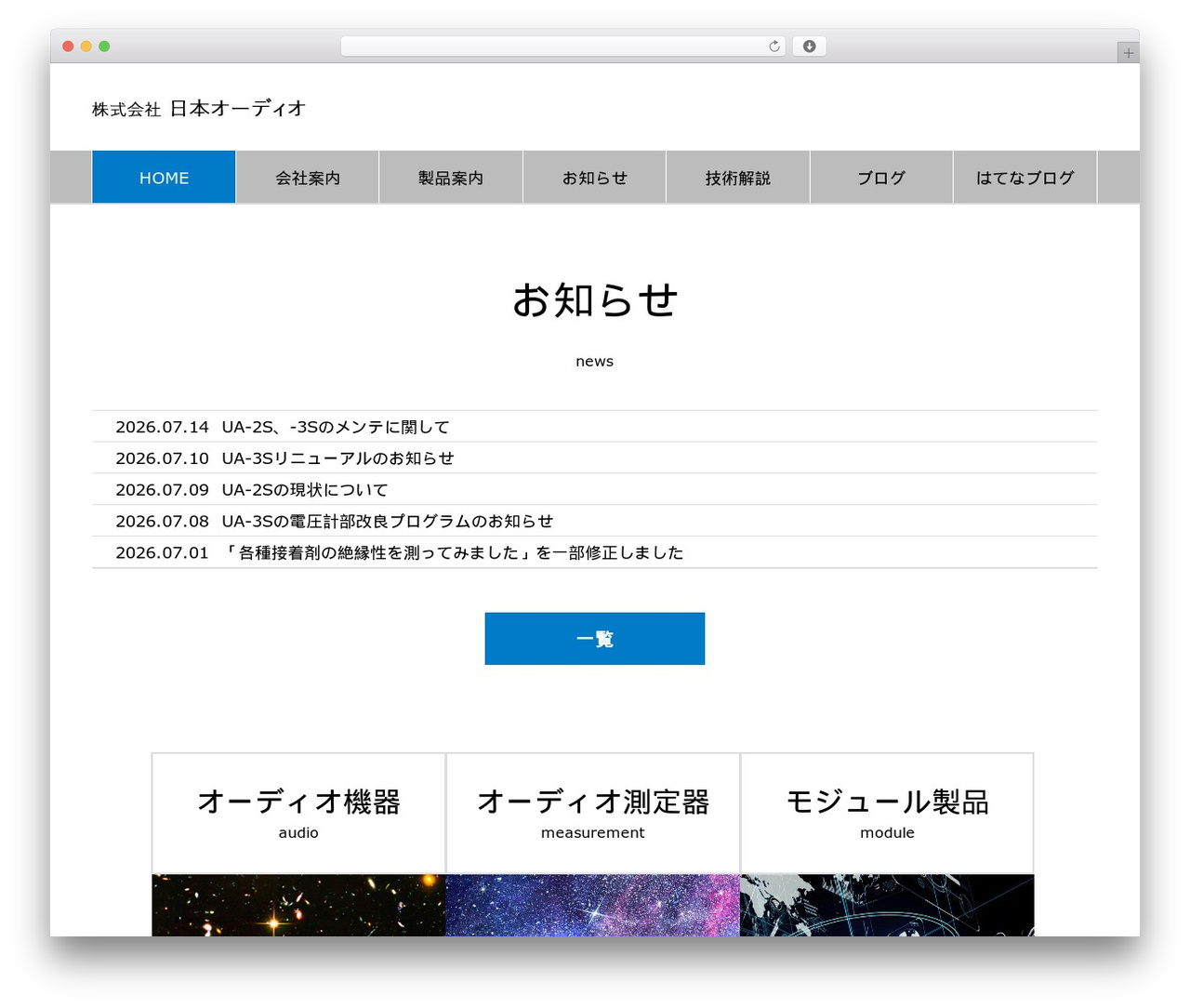Close the window with the red button

pos(68,46)
